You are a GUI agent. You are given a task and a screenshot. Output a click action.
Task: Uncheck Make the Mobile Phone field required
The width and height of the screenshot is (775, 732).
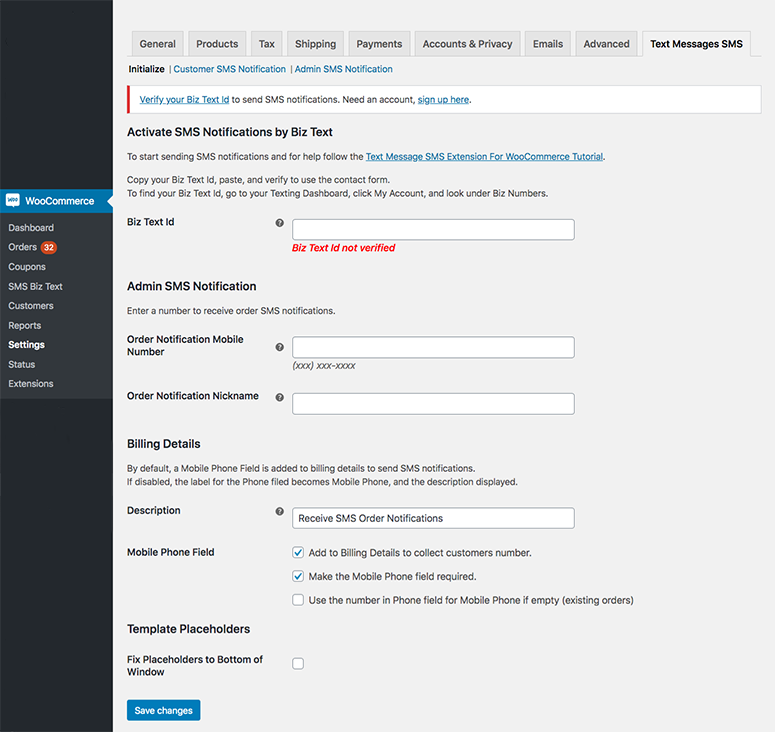pos(298,576)
